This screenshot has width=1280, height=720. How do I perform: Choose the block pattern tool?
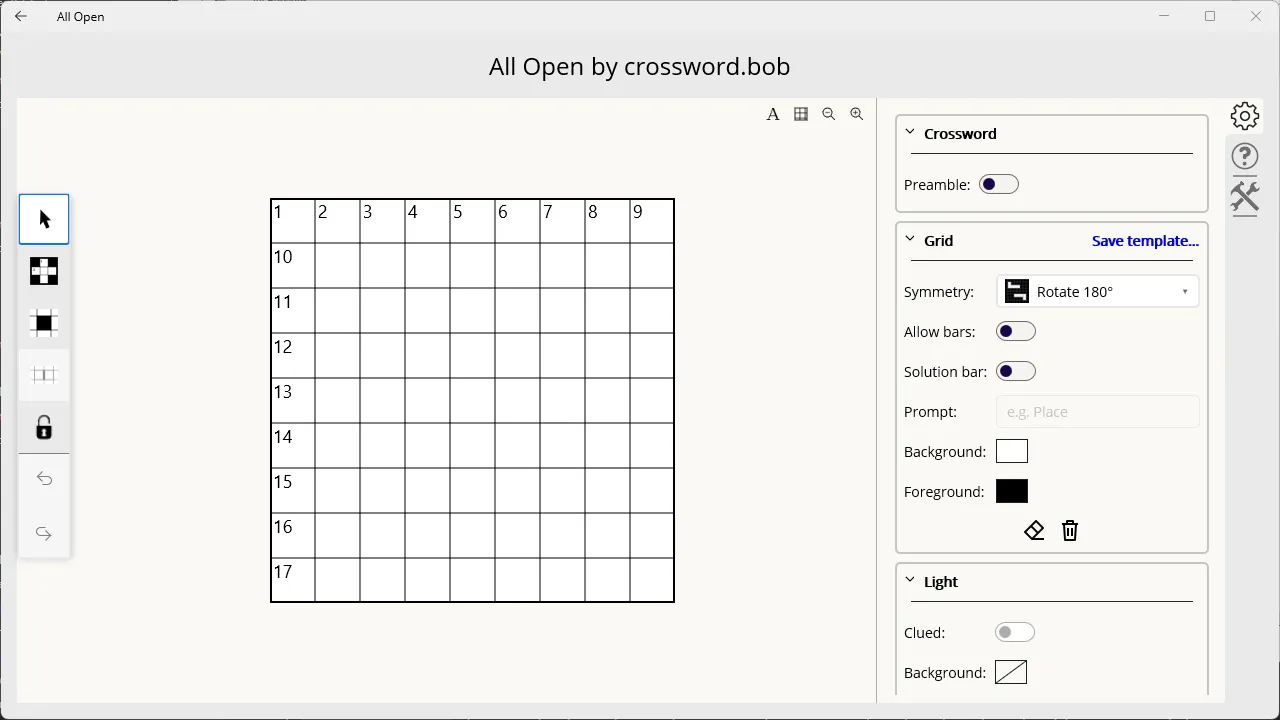pos(44,271)
